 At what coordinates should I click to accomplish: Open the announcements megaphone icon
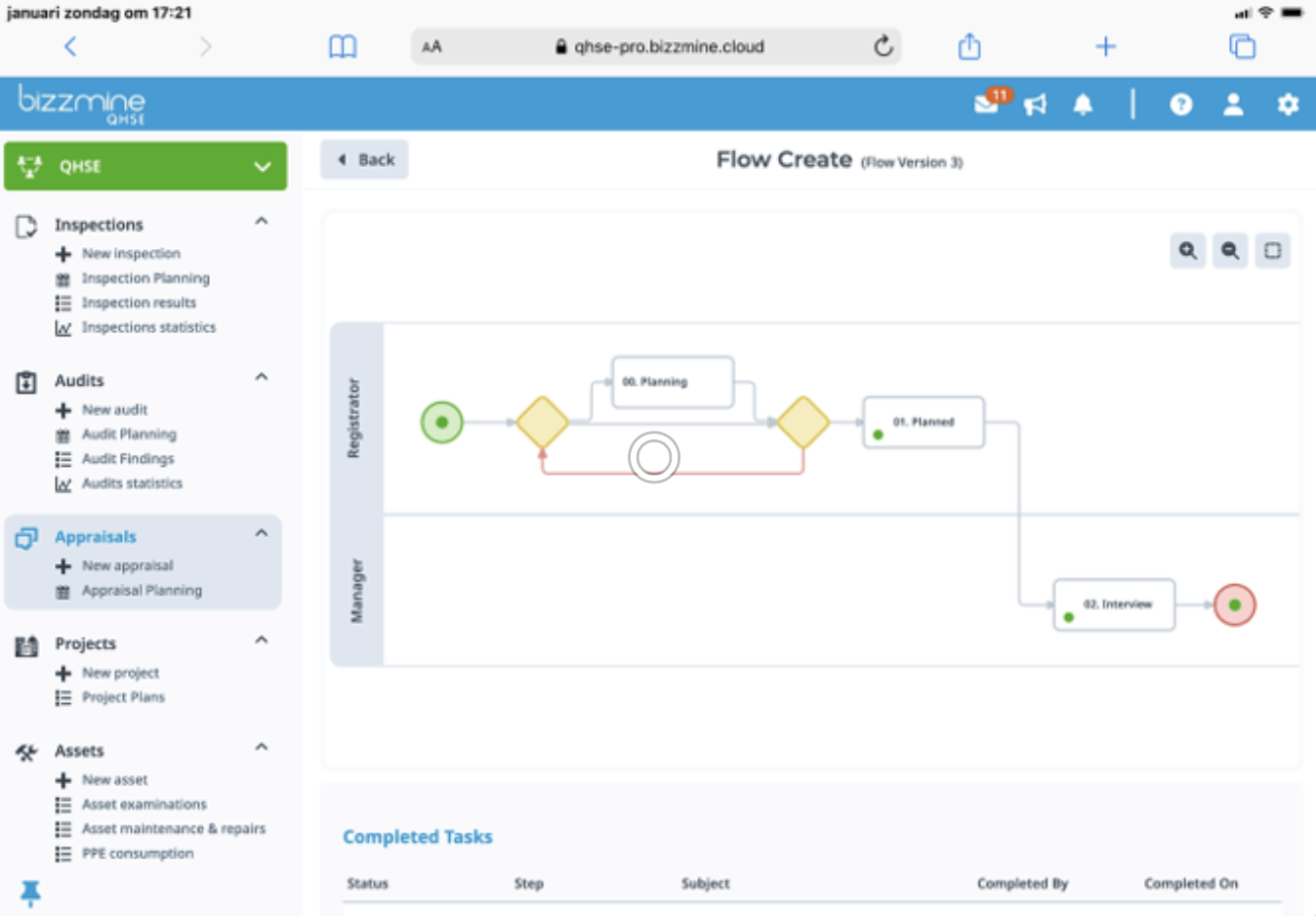pyautogui.click(x=1036, y=104)
